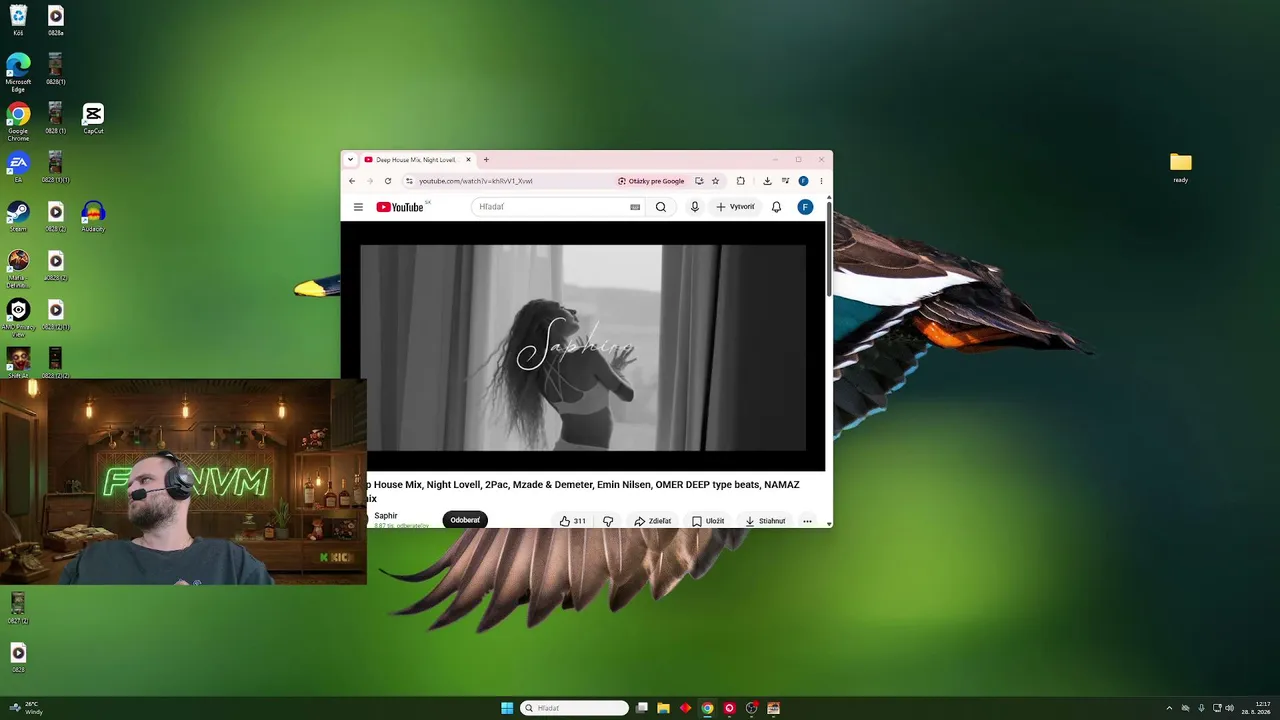Open a new Chrome tab
The width and height of the screenshot is (1280, 720).
tap(487, 160)
